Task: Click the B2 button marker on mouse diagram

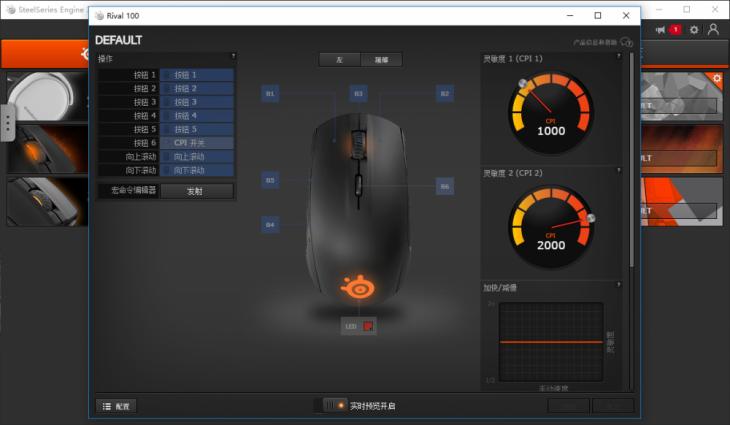Action: click(445, 94)
